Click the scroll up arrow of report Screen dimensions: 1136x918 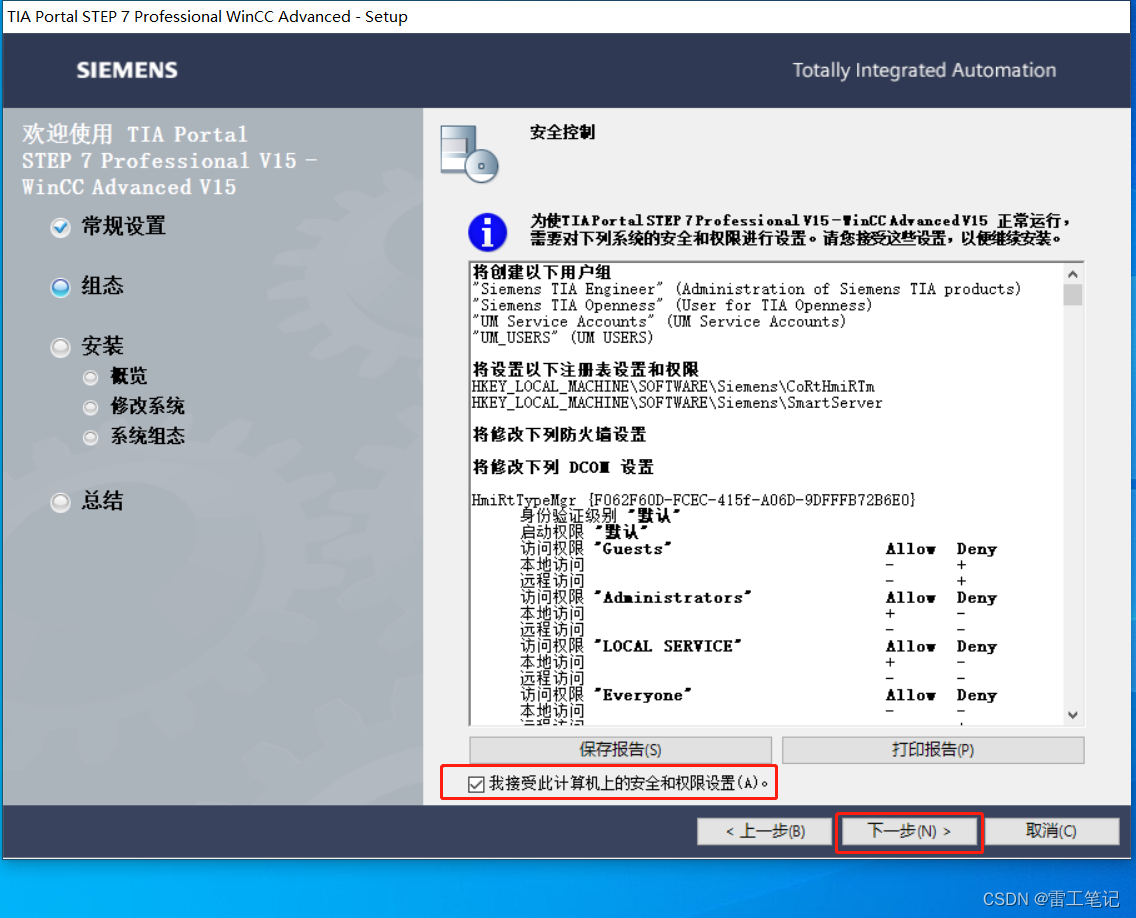point(1073,274)
